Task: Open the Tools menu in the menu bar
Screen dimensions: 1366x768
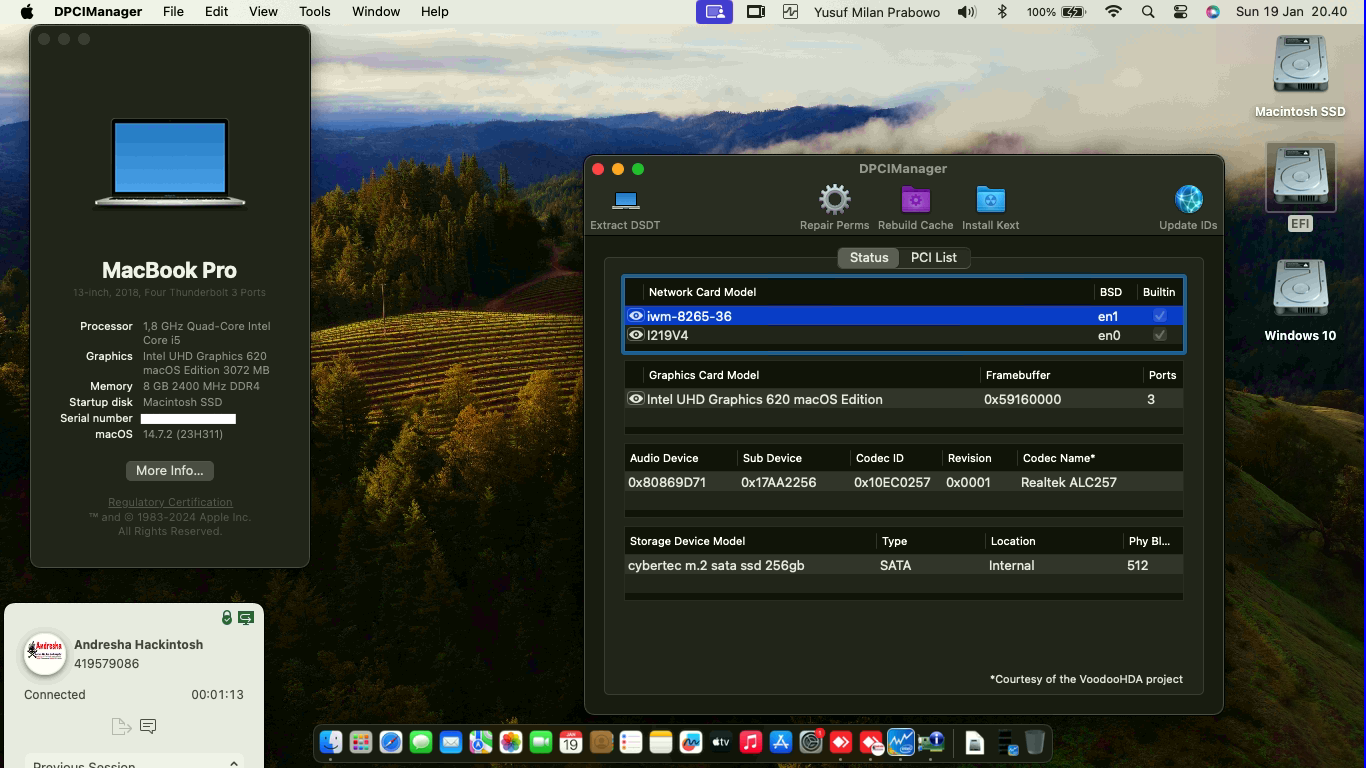Action: coord(314,11)
